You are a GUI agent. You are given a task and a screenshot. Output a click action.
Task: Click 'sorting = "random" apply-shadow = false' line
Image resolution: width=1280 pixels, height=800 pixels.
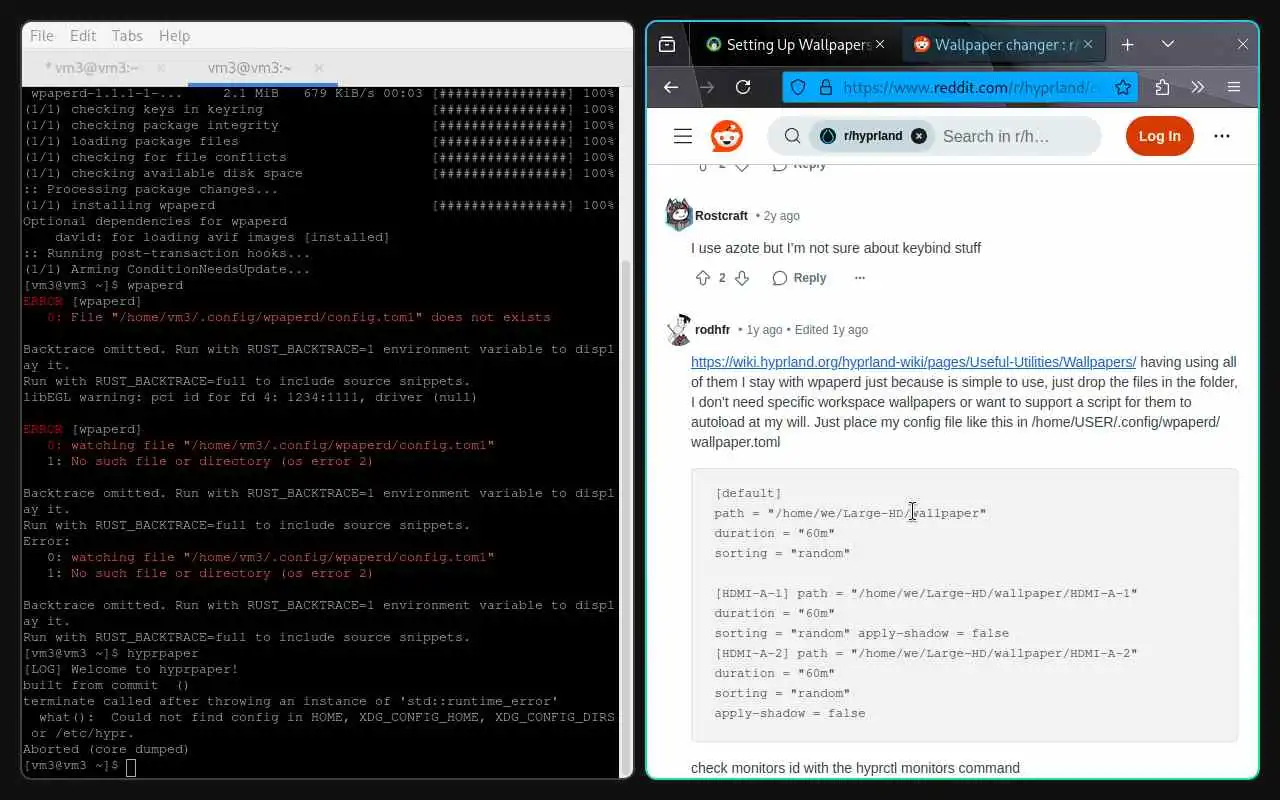[861, 633]
